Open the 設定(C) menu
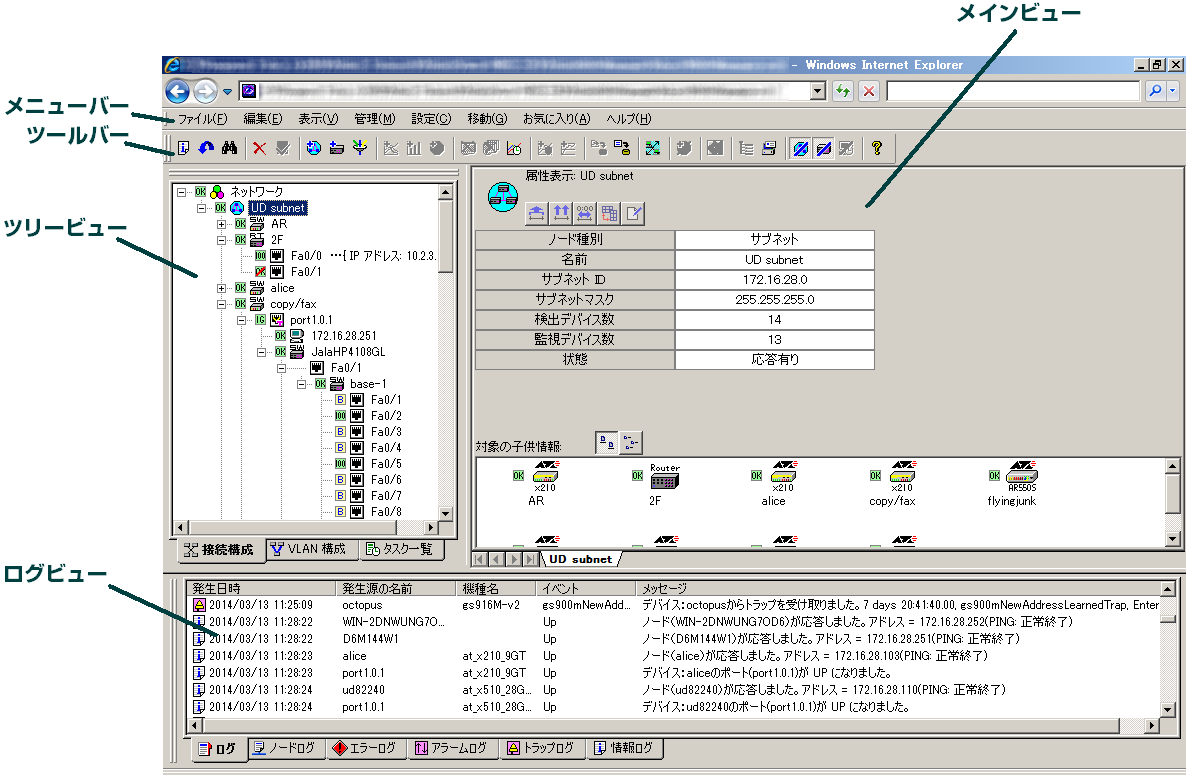Screen dimensions: 1188x775 (x=430, y=119)
